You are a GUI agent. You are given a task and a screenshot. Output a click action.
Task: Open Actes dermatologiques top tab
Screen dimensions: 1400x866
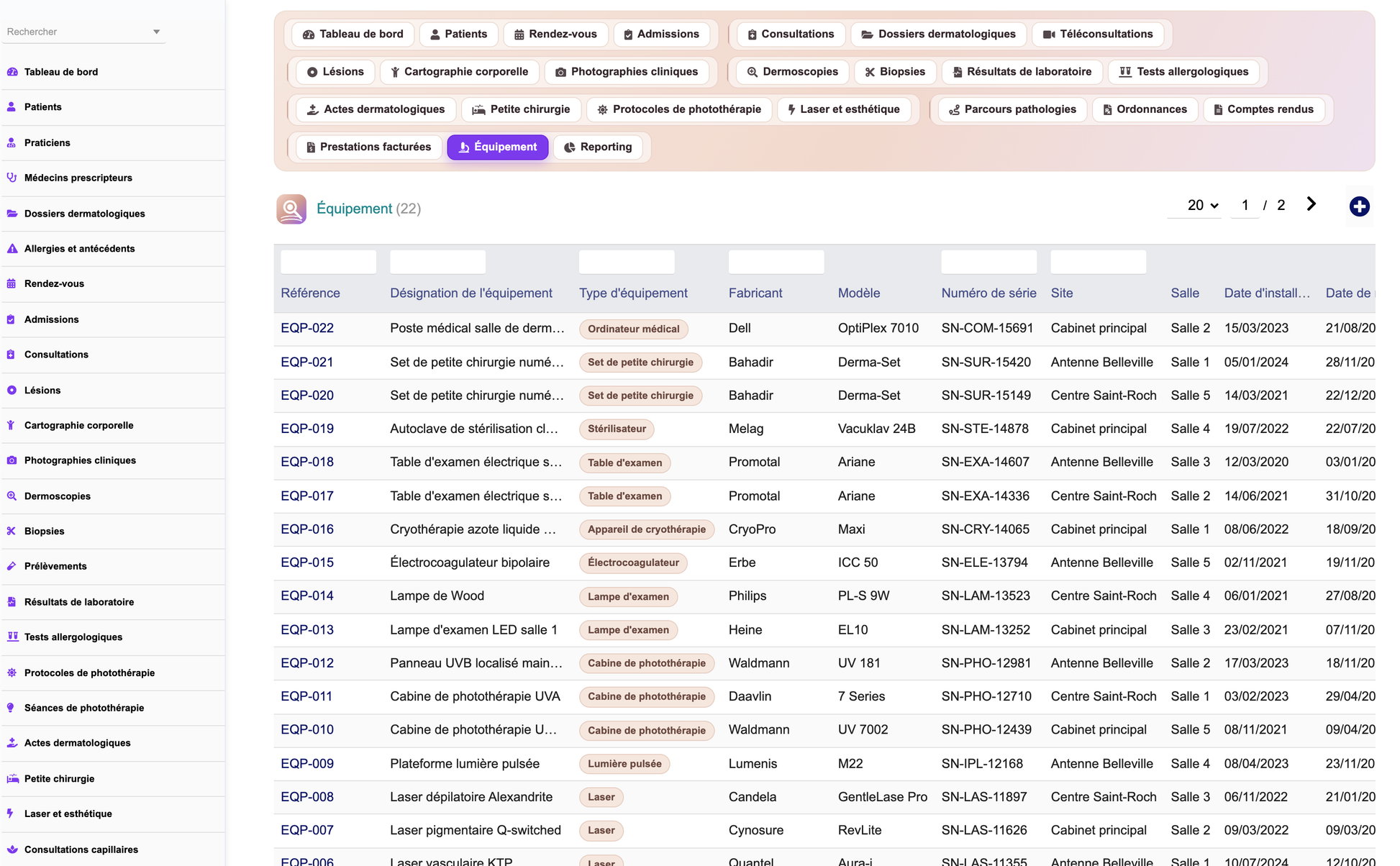click(376, 109)
